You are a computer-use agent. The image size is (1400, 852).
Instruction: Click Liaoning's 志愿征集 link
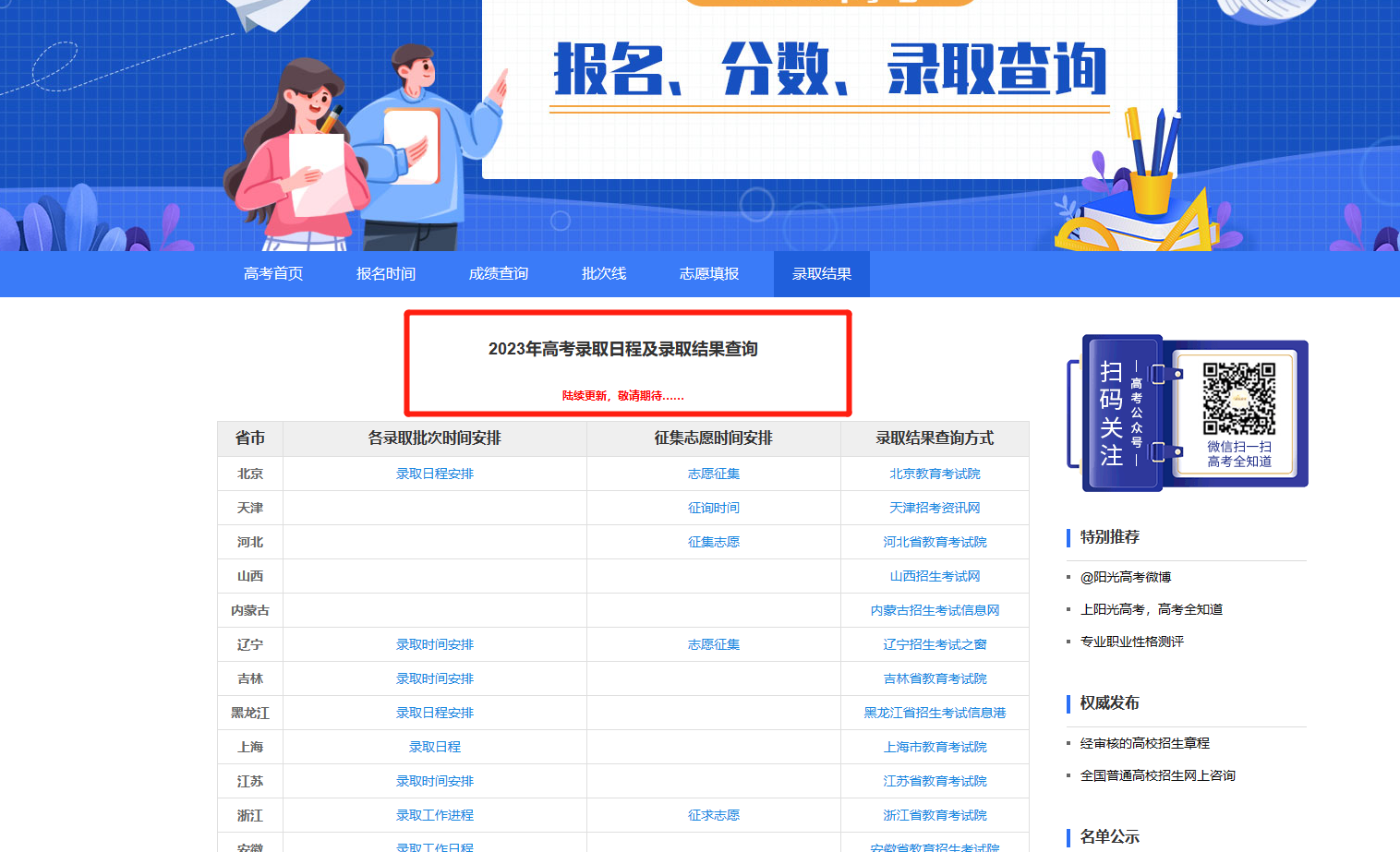pos(714,644)
